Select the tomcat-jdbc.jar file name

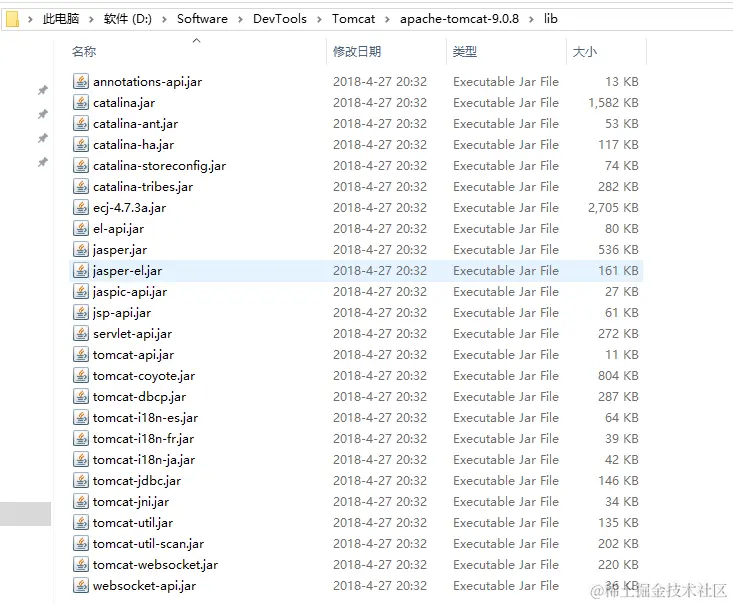point(137,481)
